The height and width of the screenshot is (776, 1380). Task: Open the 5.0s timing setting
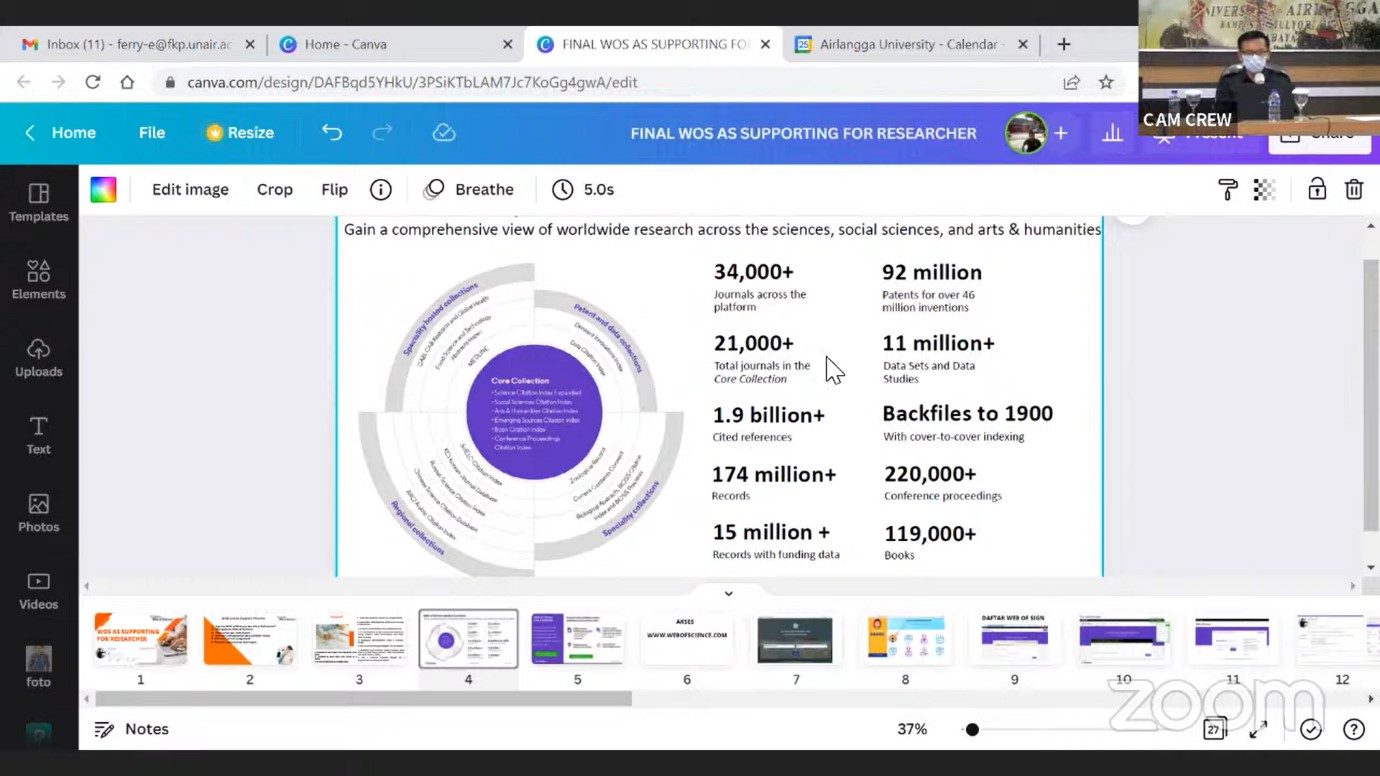(x=583, y=190)
